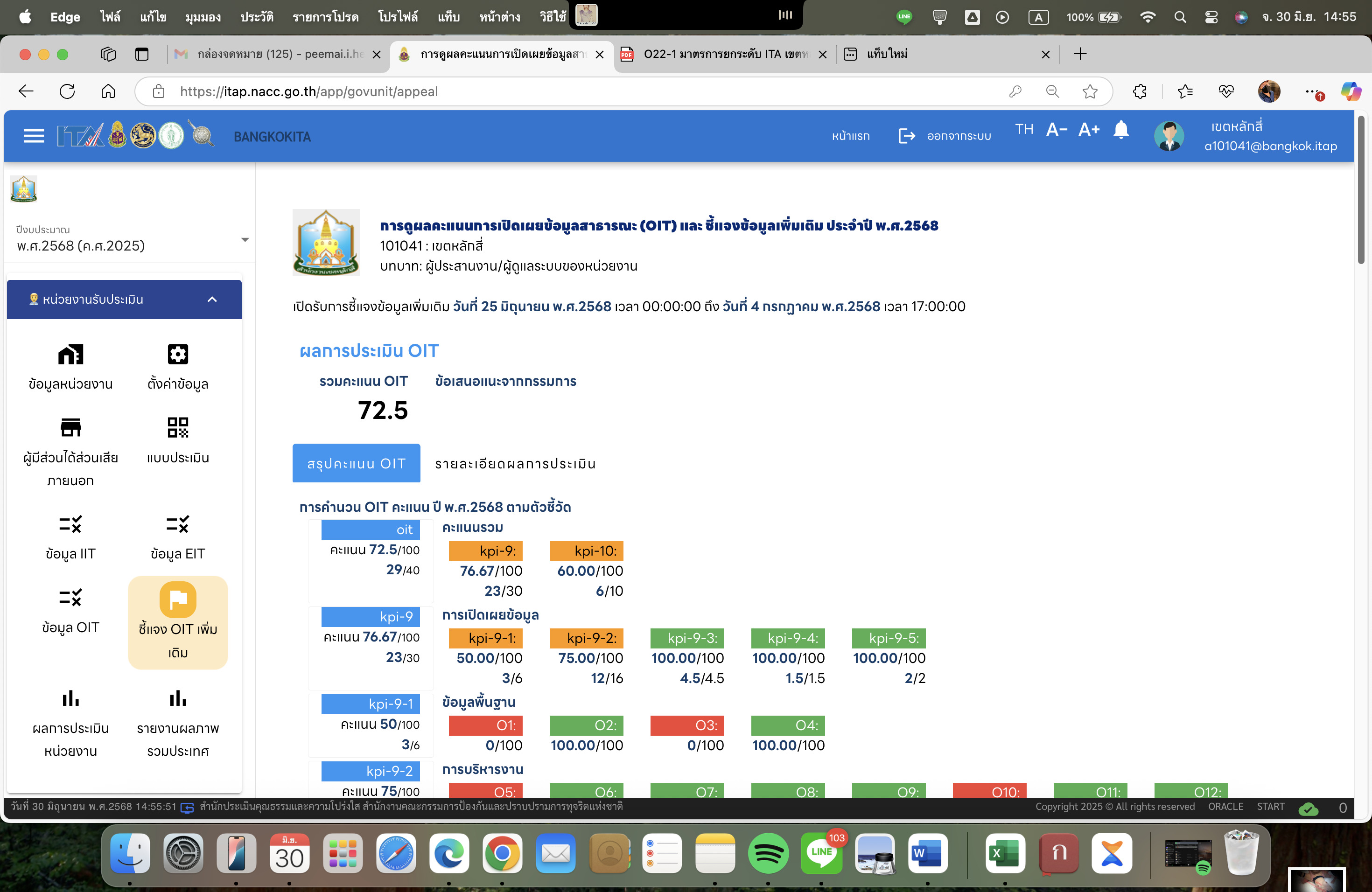This screenshot has width=1372, height=892.
Task: Open ข้อมูล EIT icon
Action: tap(177, 524)
